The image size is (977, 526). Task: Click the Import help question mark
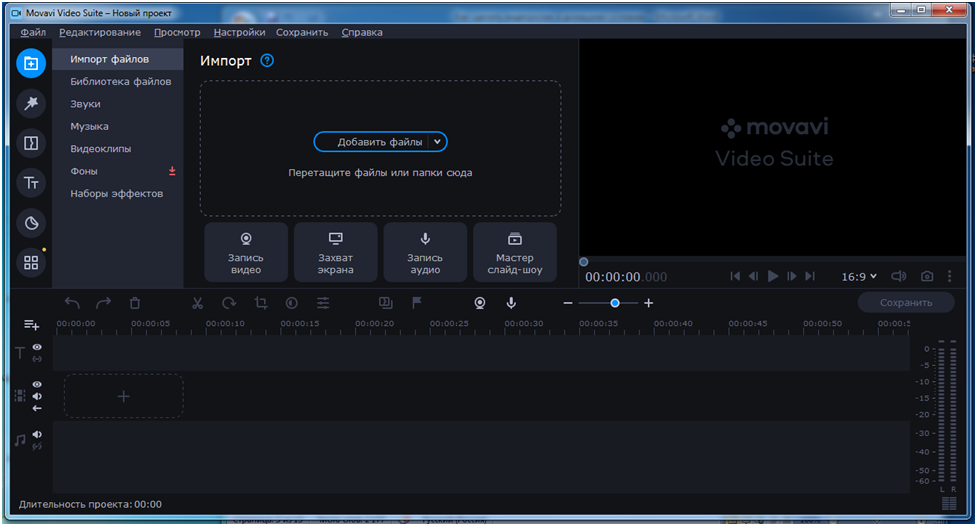pyautogui.click(x=267, y=60)
